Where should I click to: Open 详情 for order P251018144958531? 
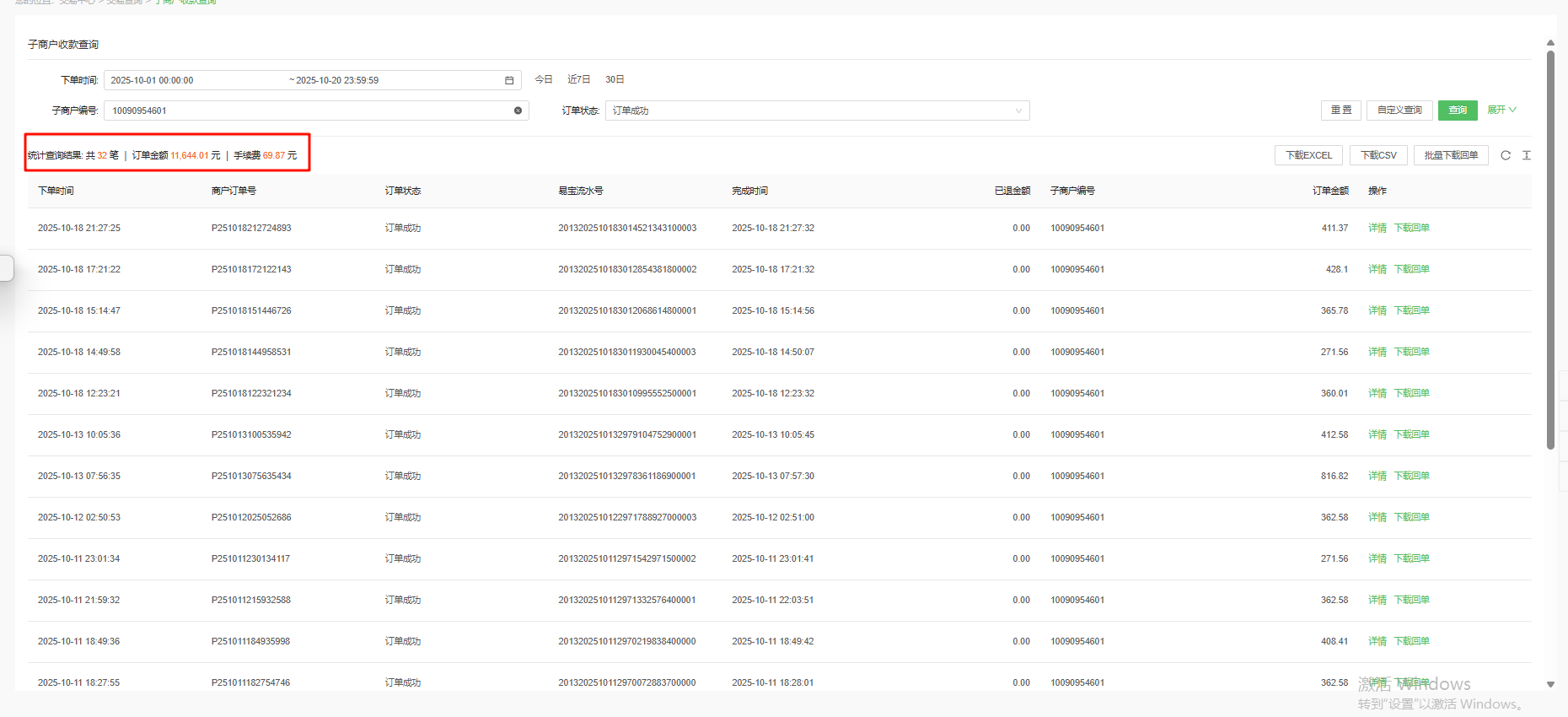pyautogui.click(x=1377, y=352)
